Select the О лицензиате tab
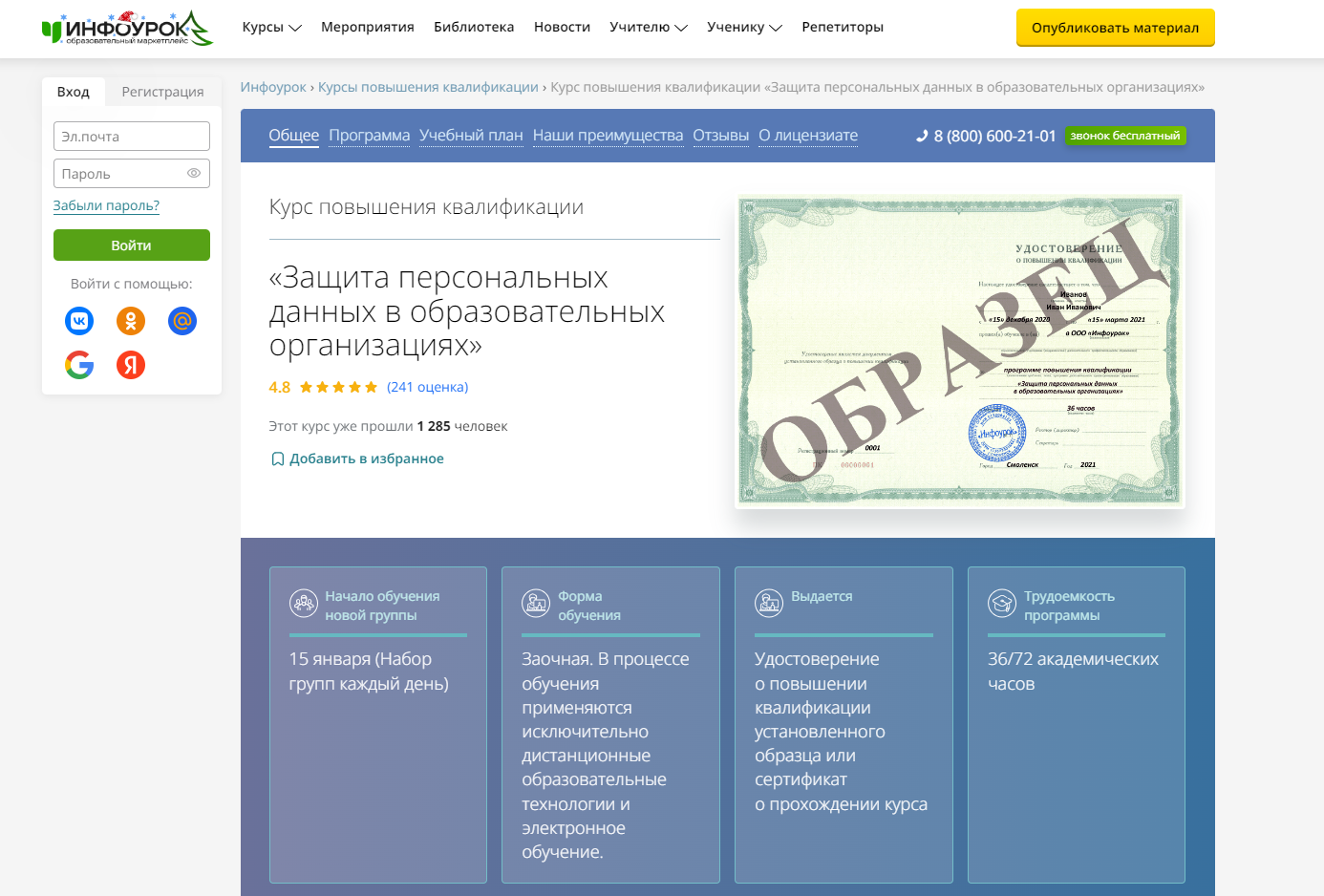Screen dimensions: 1324x896 (x=808, y=136)
